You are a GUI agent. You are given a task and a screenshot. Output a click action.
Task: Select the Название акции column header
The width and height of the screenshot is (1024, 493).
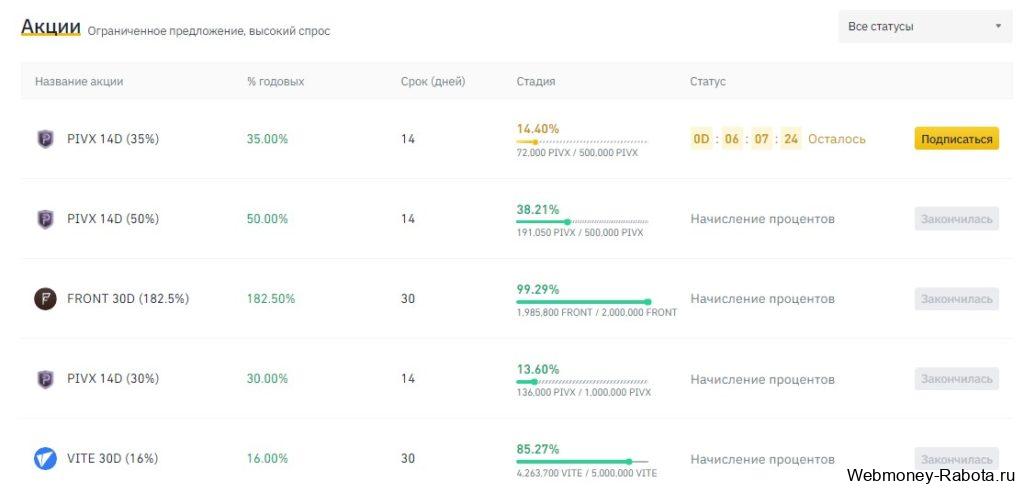(x=79, y=82)
